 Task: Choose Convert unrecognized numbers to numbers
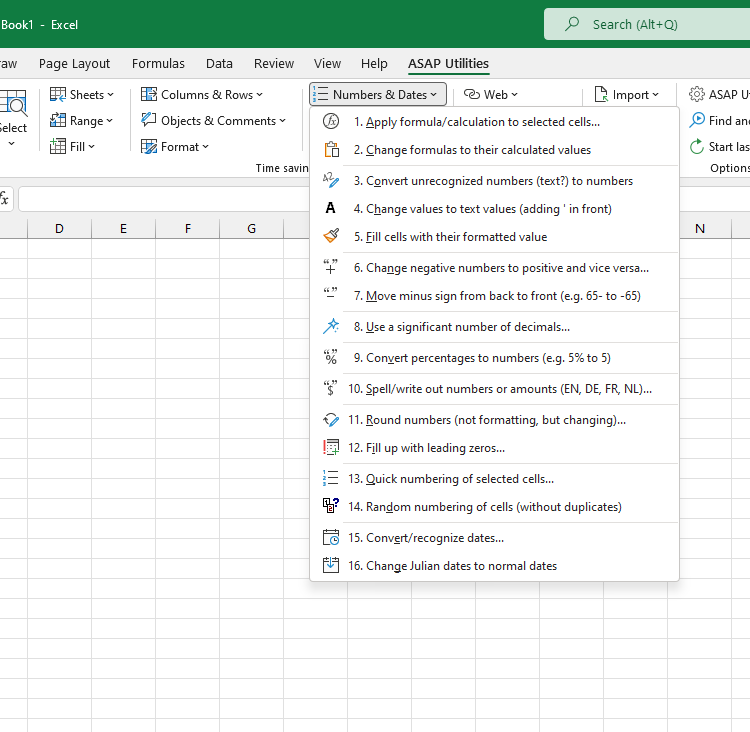(495, 181)
